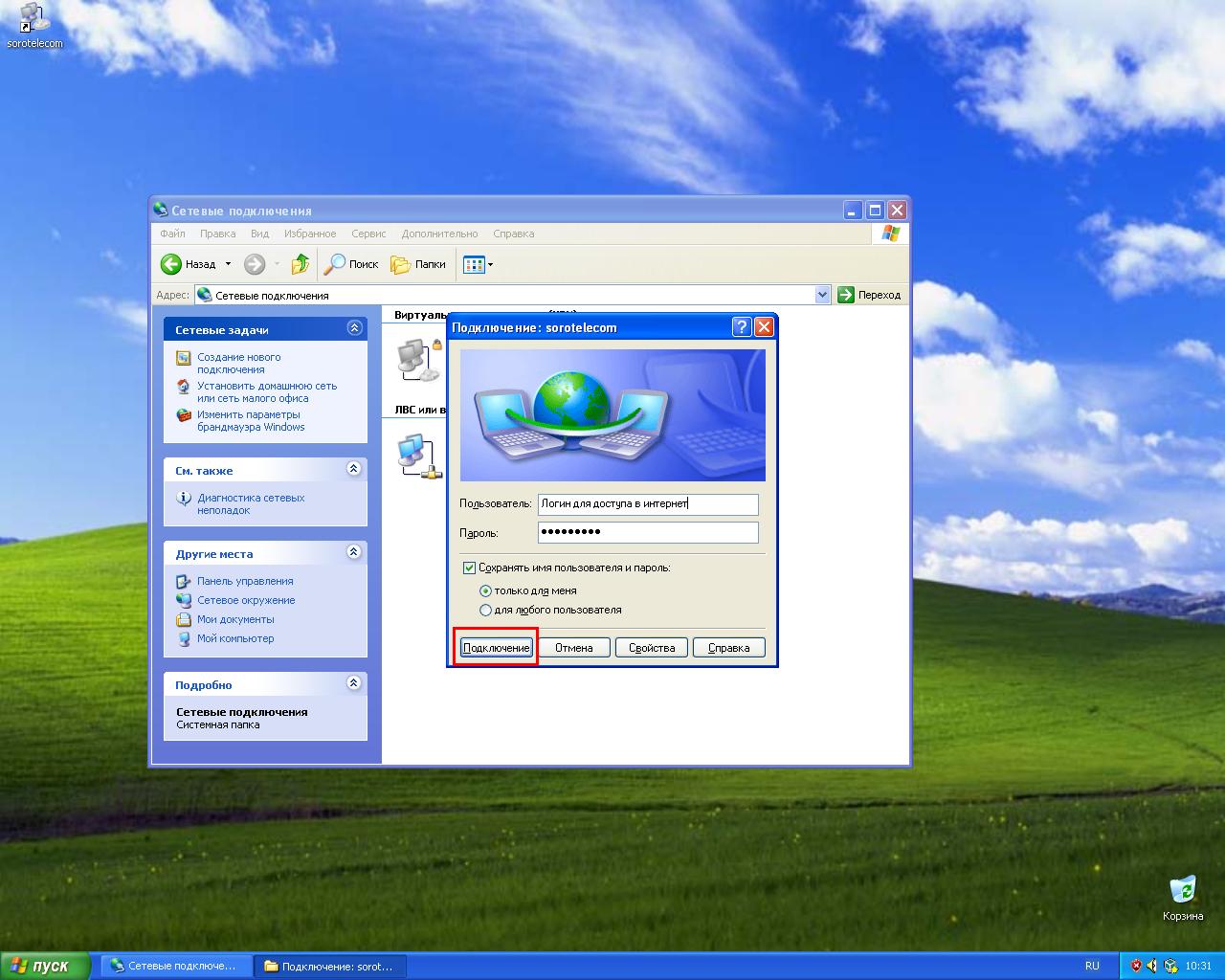
Task: Open the Правка menu
Action: [x=218, y=234]
